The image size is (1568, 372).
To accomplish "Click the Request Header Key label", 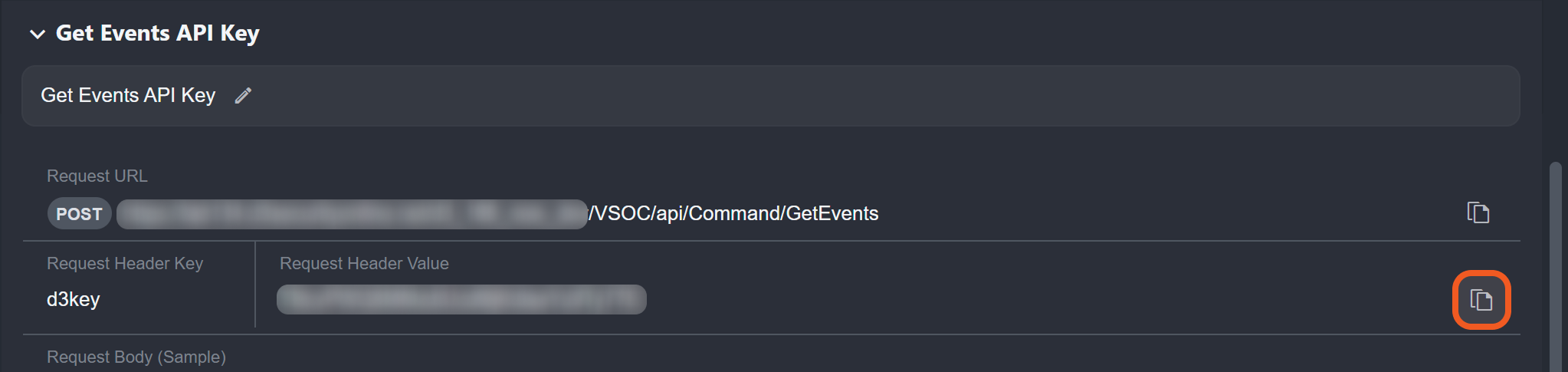I will pyautogui.click(x=125, y=264).
